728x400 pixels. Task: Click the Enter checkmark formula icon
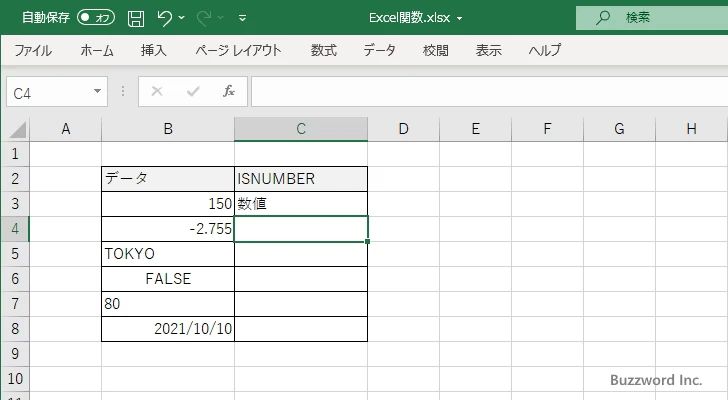point(193,91)
